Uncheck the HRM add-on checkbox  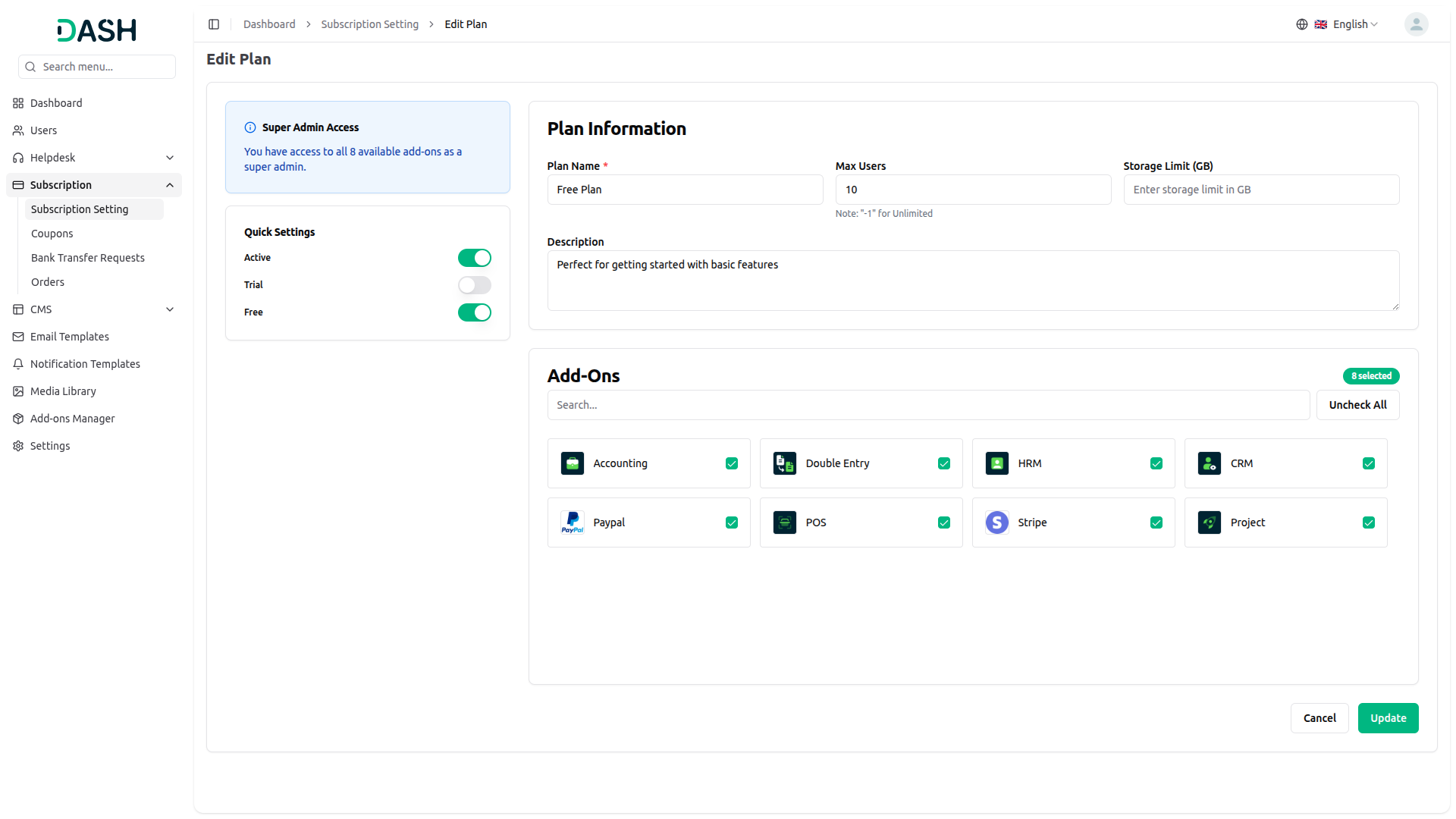point(1156,463)
